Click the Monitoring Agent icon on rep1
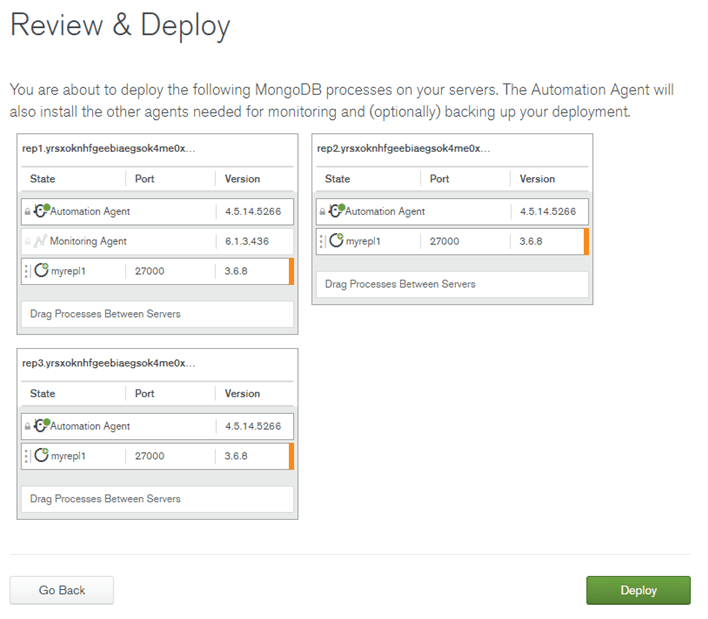708x619 pixels. coord(41,241)
